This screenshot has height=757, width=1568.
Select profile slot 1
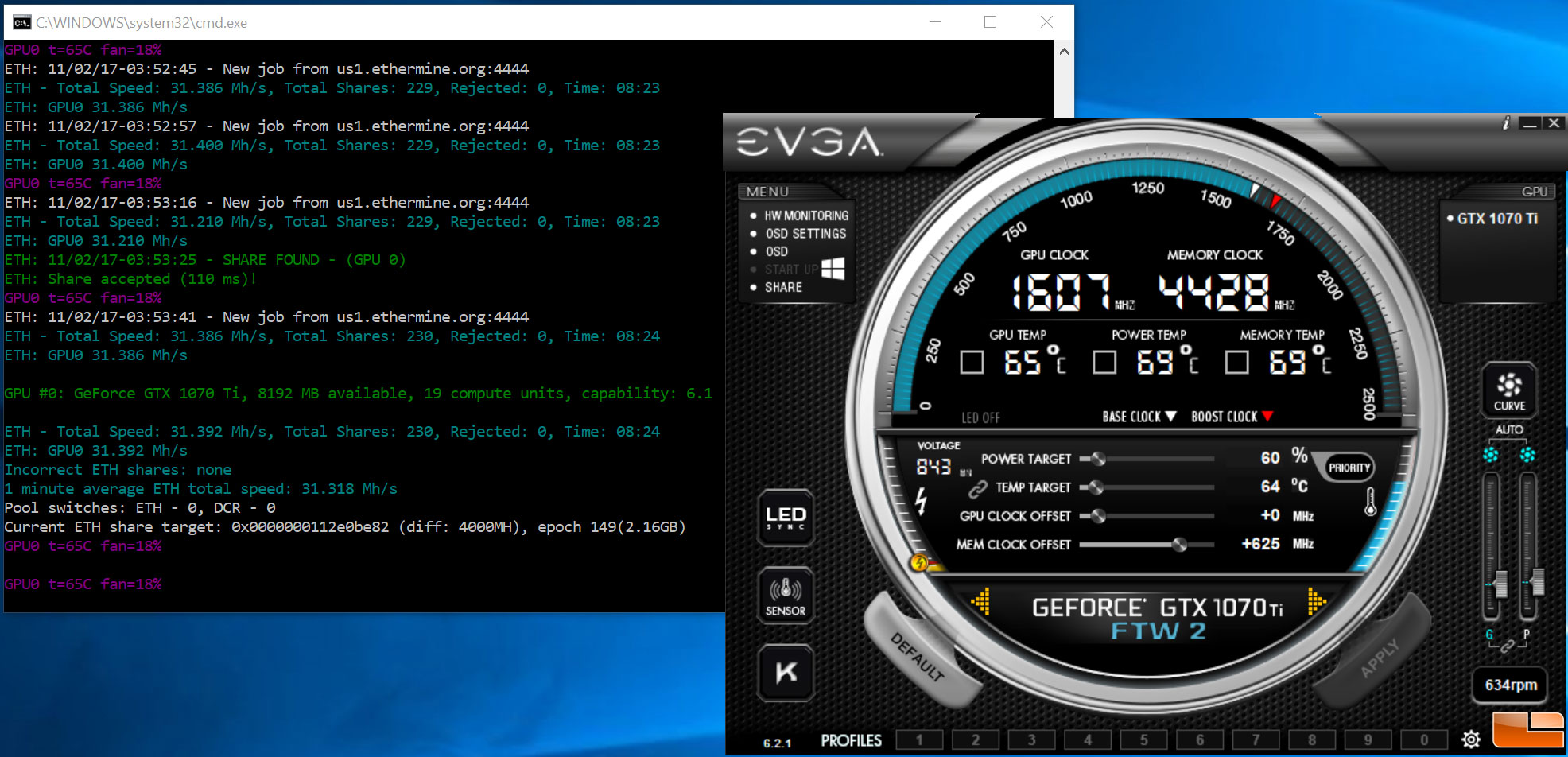[x=919, y=740]
